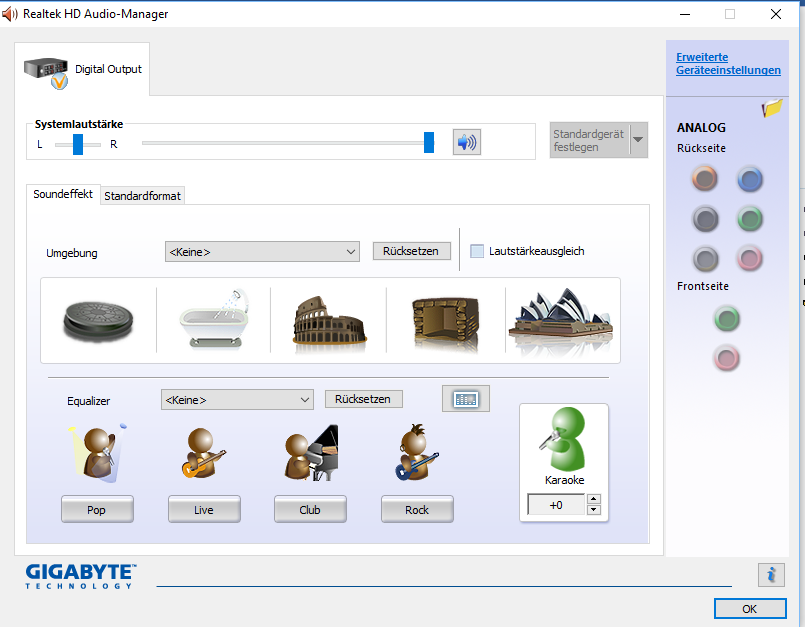Select the stone room environment icon
Image resolution: width=805 pixels, height=627 pixels.
(445, 323)
